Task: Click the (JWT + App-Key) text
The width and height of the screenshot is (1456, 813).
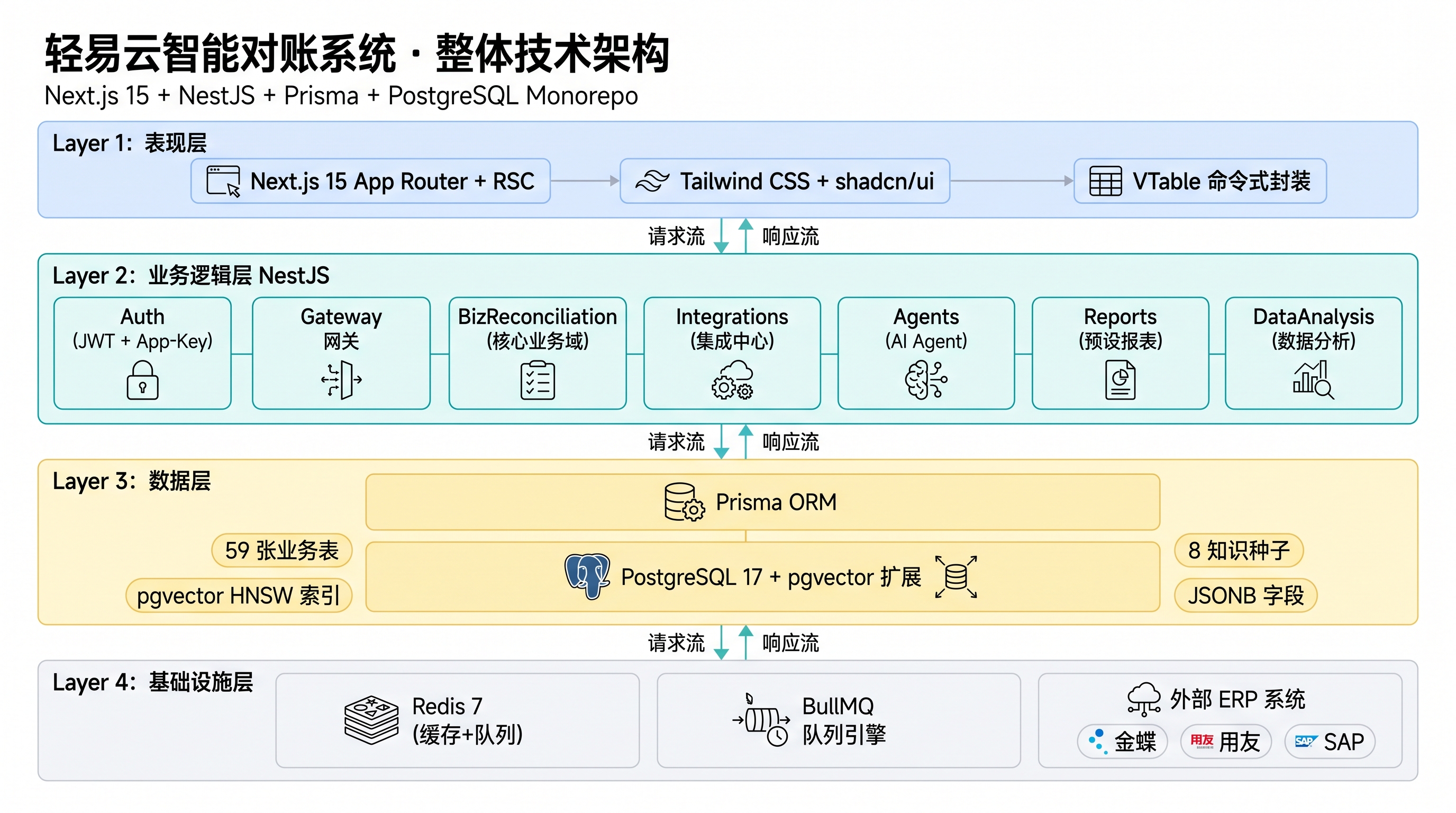Action: click(x=142, y=341)
